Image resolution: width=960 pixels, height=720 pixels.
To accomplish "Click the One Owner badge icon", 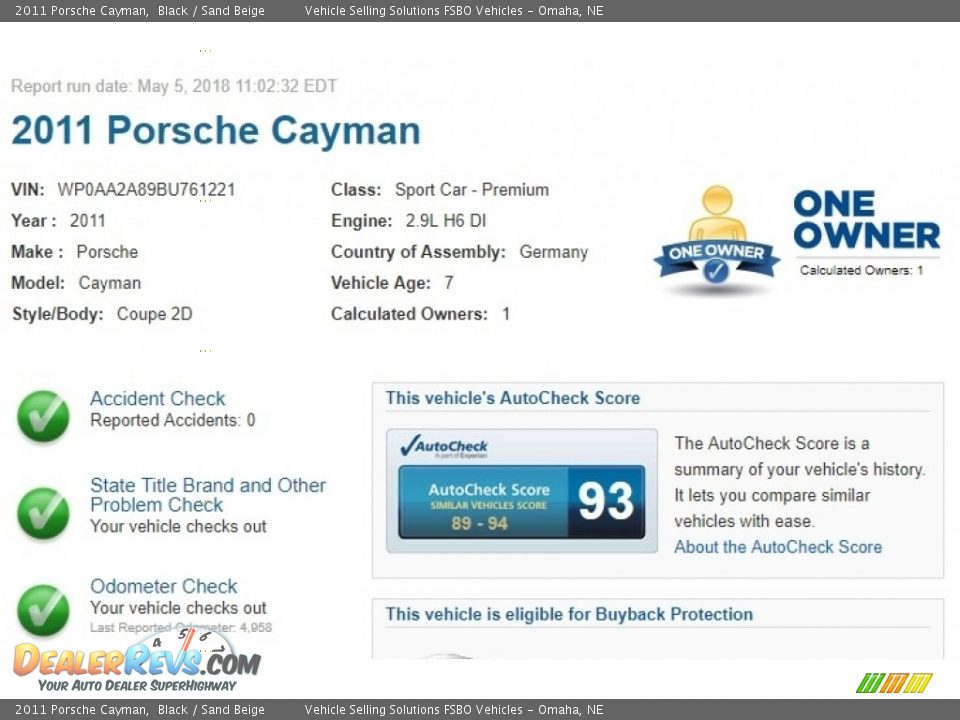I will (716, 240).
